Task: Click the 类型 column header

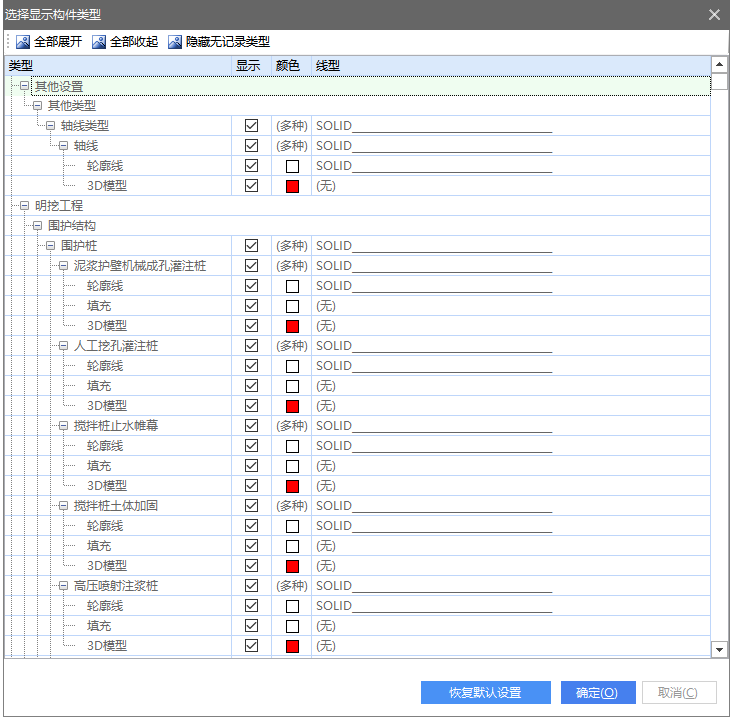Action: (21, 65)
